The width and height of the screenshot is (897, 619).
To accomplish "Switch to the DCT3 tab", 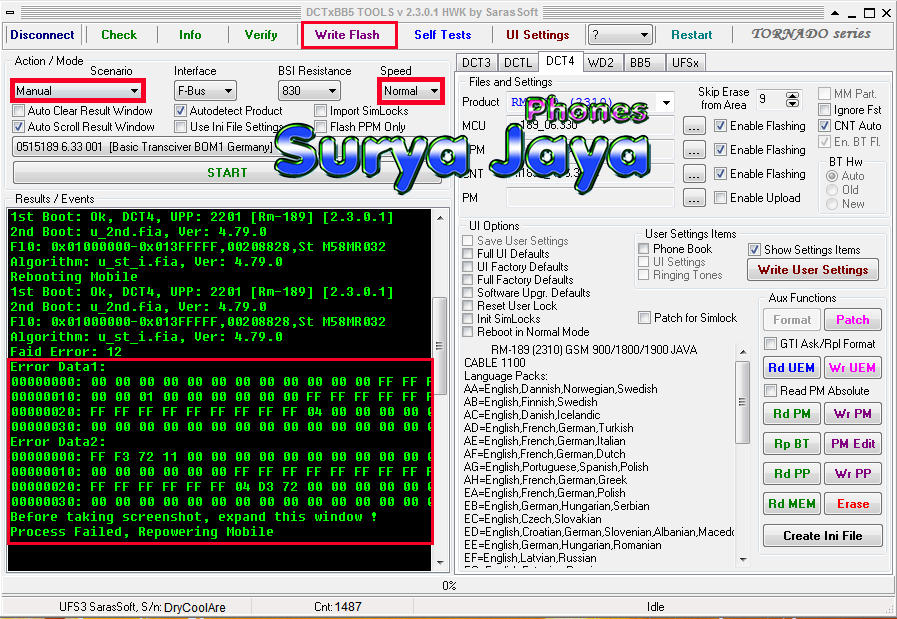I will coord(477,62).
